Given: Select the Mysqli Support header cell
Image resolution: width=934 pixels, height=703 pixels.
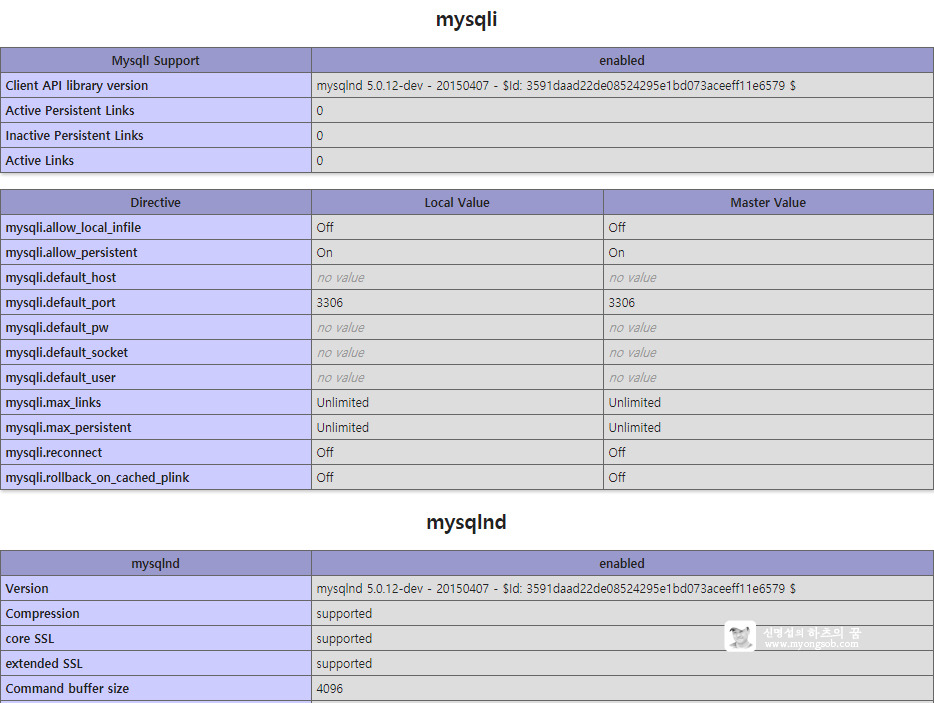Looking at the screenshot, I should click(155, 60).
